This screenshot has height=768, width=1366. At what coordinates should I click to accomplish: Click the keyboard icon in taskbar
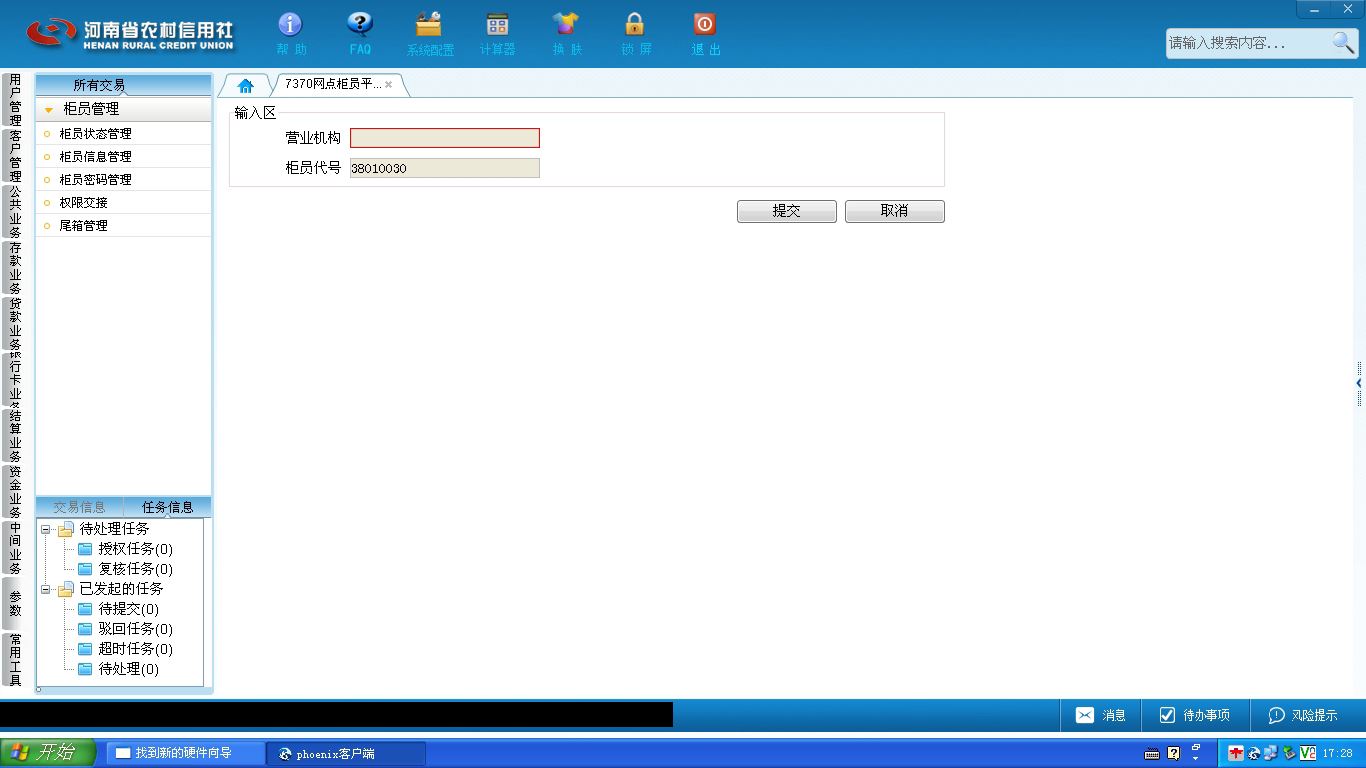tap(1152, 753)
